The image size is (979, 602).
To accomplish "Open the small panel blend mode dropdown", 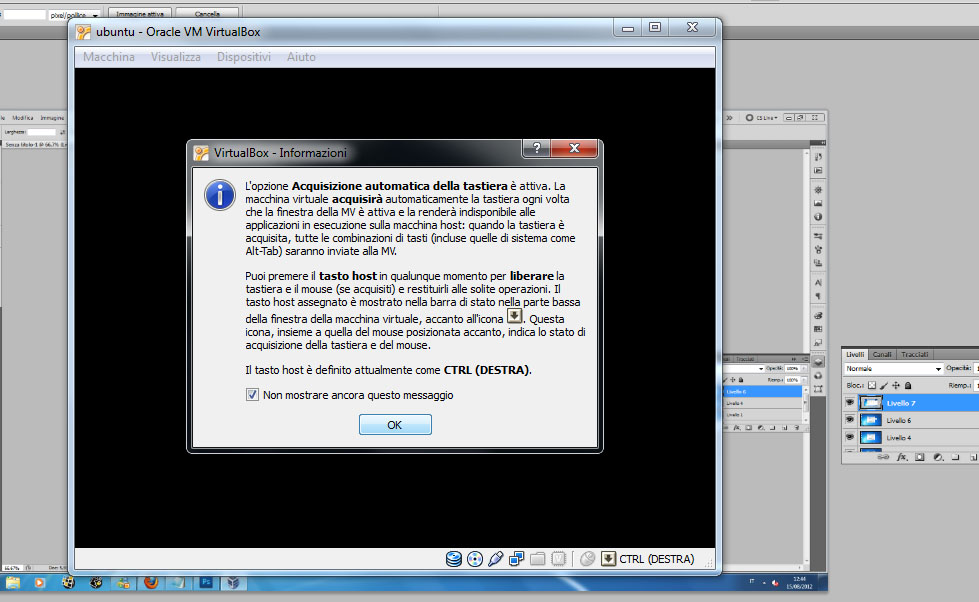I will click(x=761, y=368).
